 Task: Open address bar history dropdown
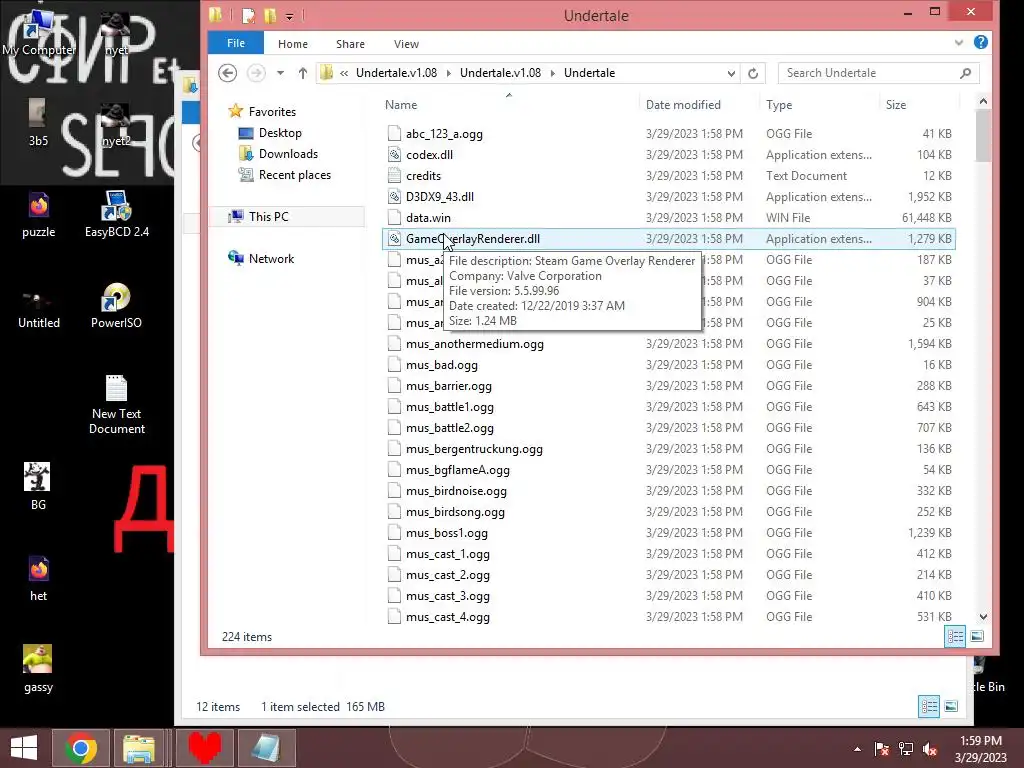pos(731,73)
